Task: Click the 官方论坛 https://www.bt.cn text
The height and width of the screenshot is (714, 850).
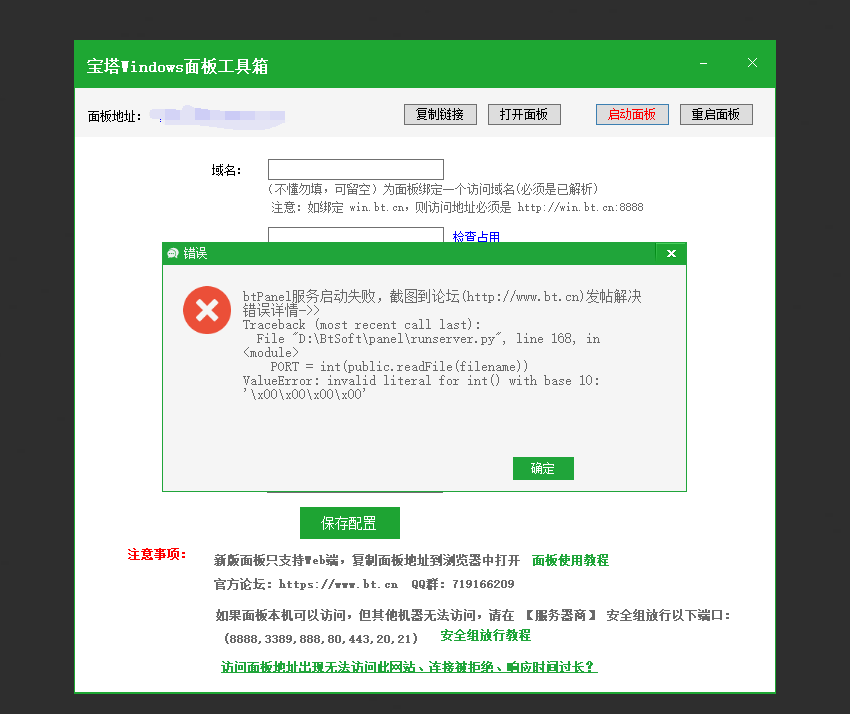Action: (x=306, y=584)
